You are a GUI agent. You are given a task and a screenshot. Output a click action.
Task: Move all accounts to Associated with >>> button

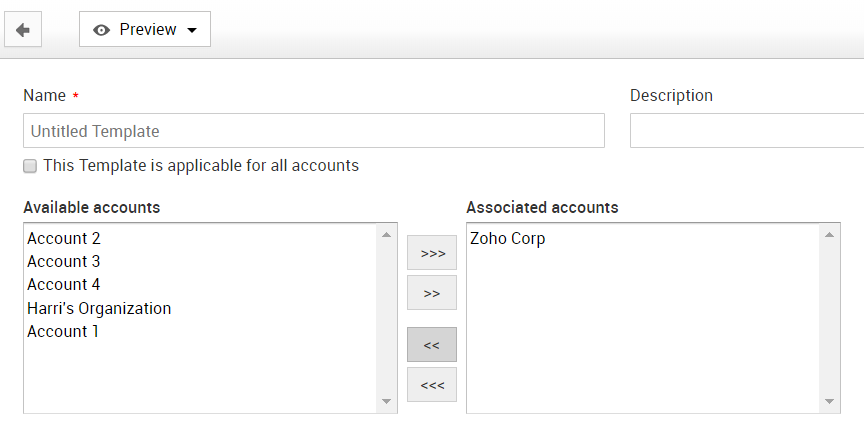tap(432, 254)
